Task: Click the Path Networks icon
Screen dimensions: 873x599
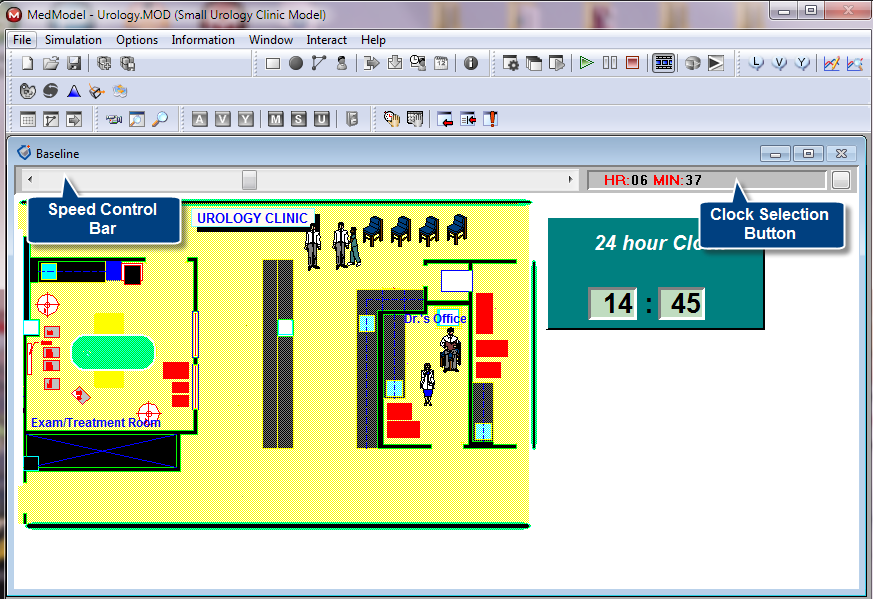Action: [x=319, y=63]
